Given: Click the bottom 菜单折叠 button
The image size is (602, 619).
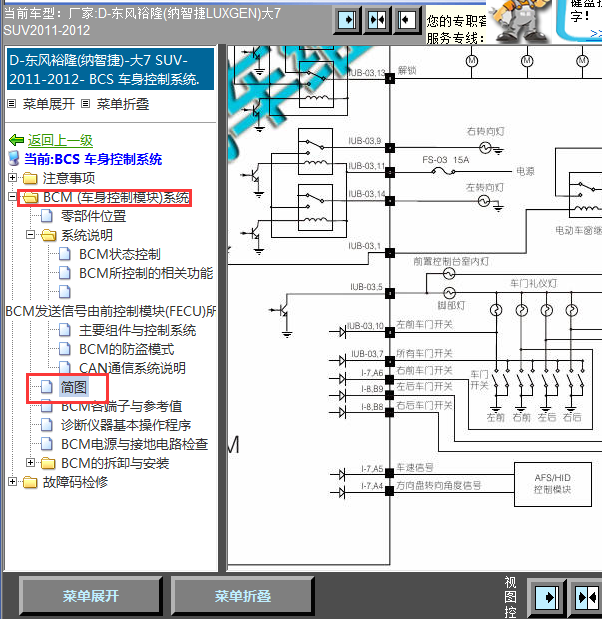Looking at the screenshot, I should click(x=242, y=596).
